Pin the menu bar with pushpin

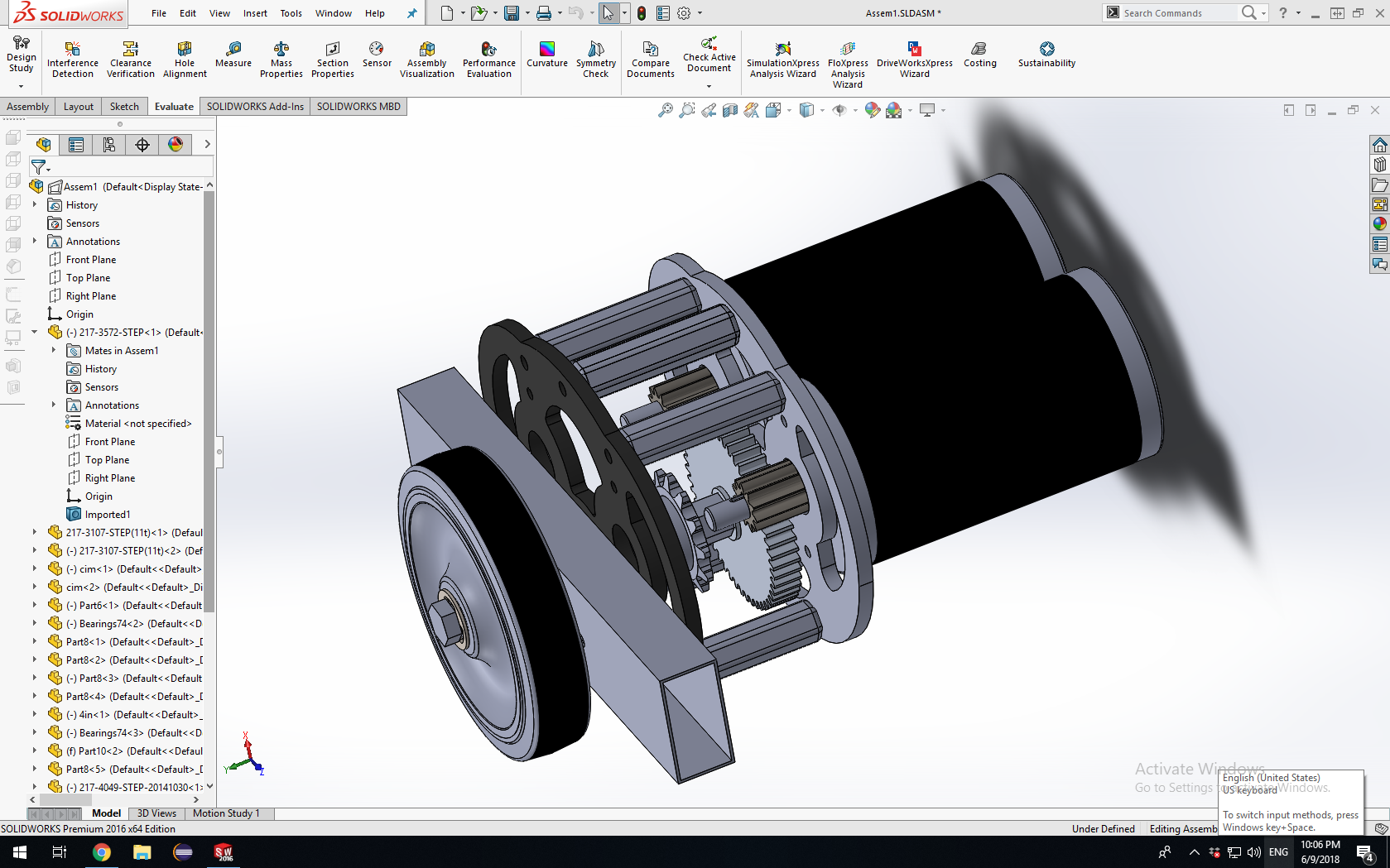[411, 13]
